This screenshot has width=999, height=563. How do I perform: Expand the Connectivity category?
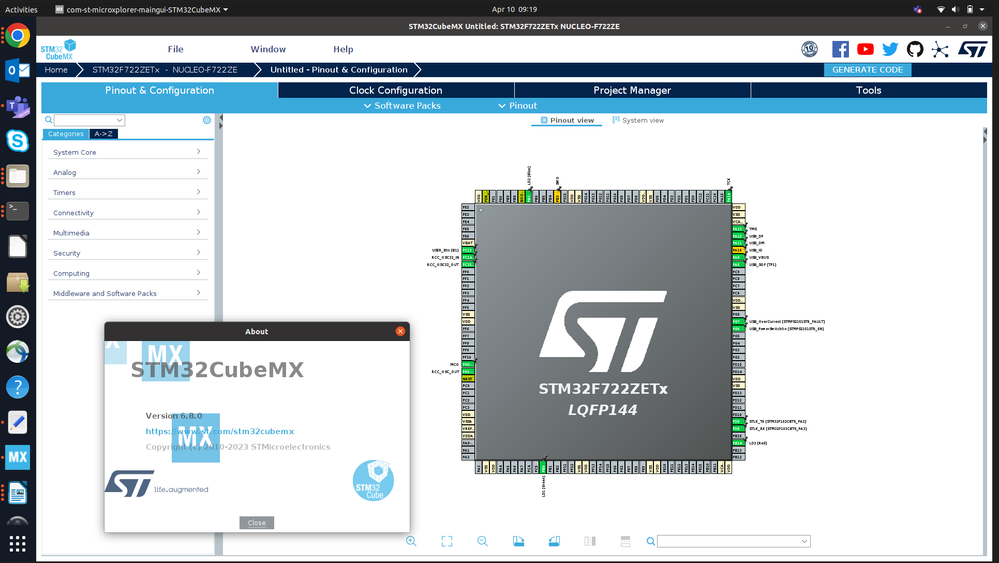[x=127, y=213]
